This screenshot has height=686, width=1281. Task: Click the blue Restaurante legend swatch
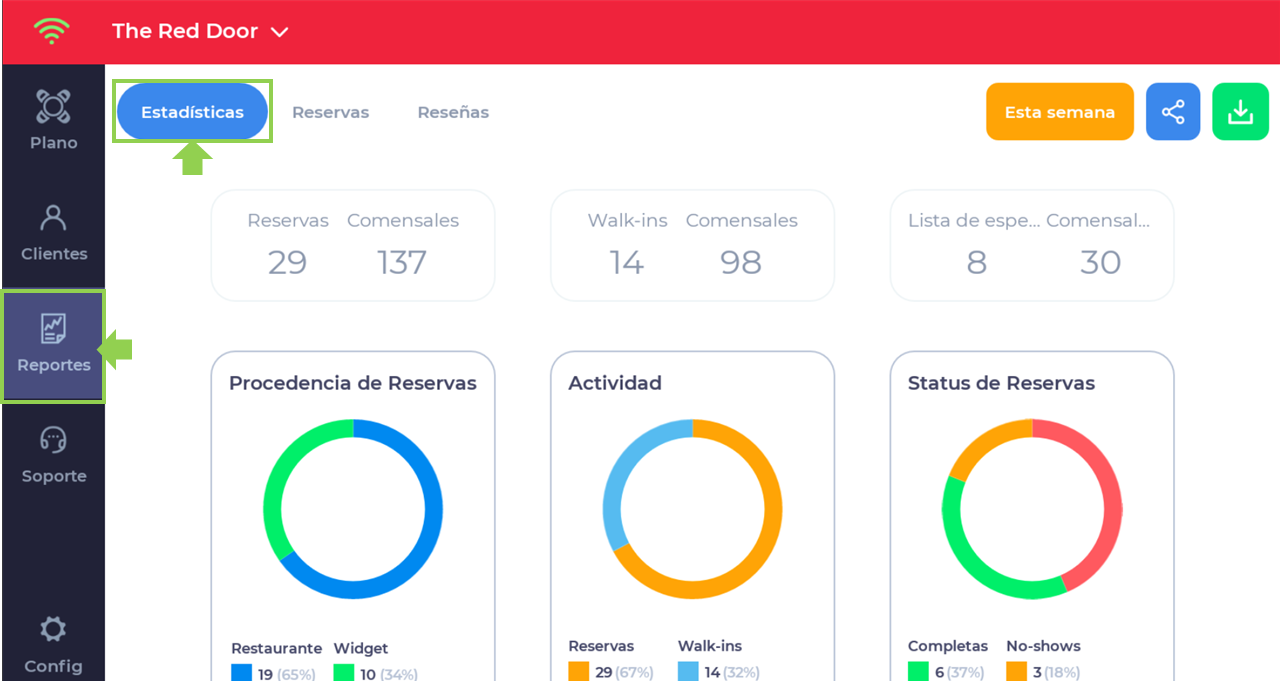(241, 673)
